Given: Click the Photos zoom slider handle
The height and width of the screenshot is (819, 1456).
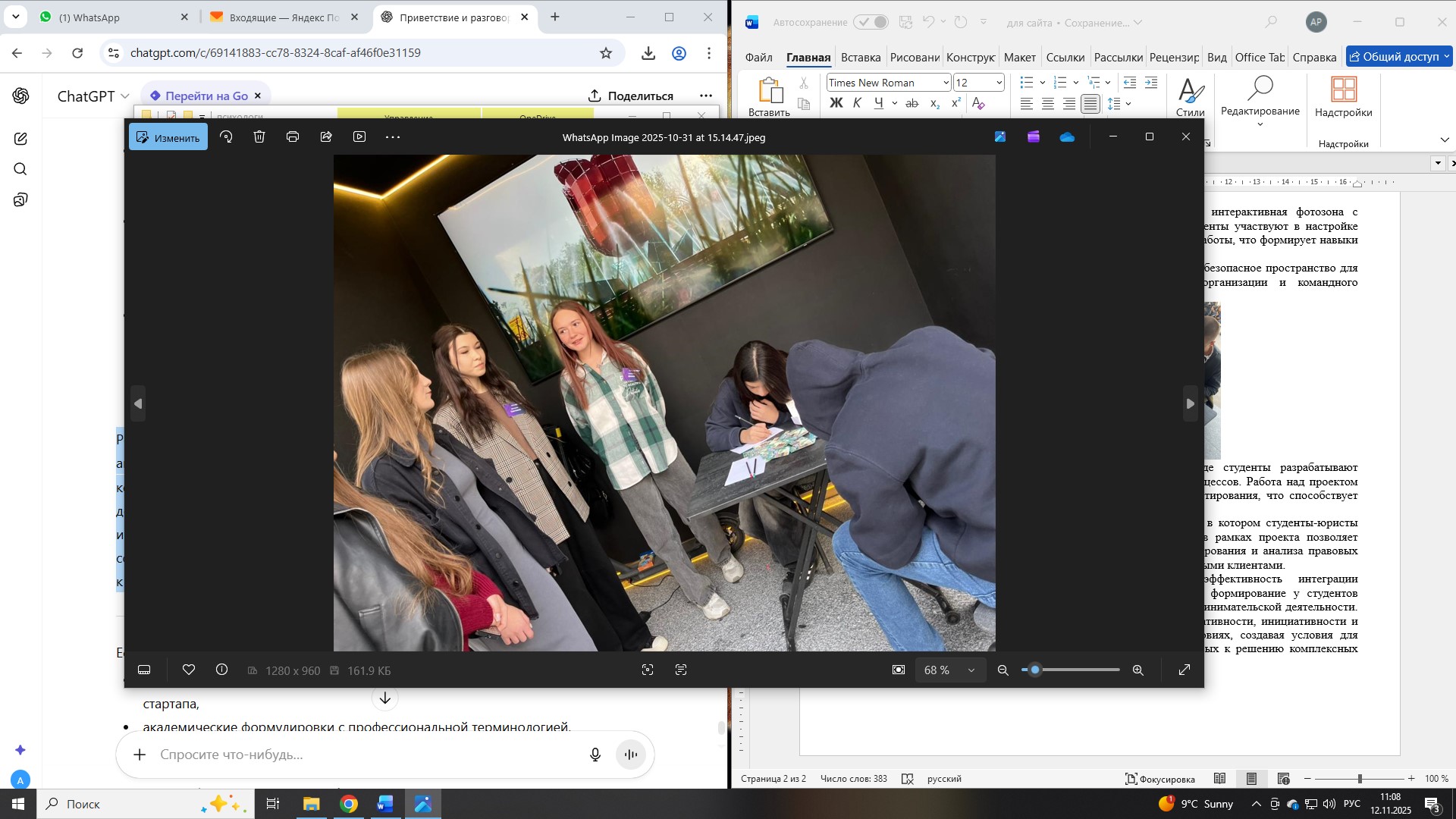Looking at the screenshot, I should click(1035, 670).
